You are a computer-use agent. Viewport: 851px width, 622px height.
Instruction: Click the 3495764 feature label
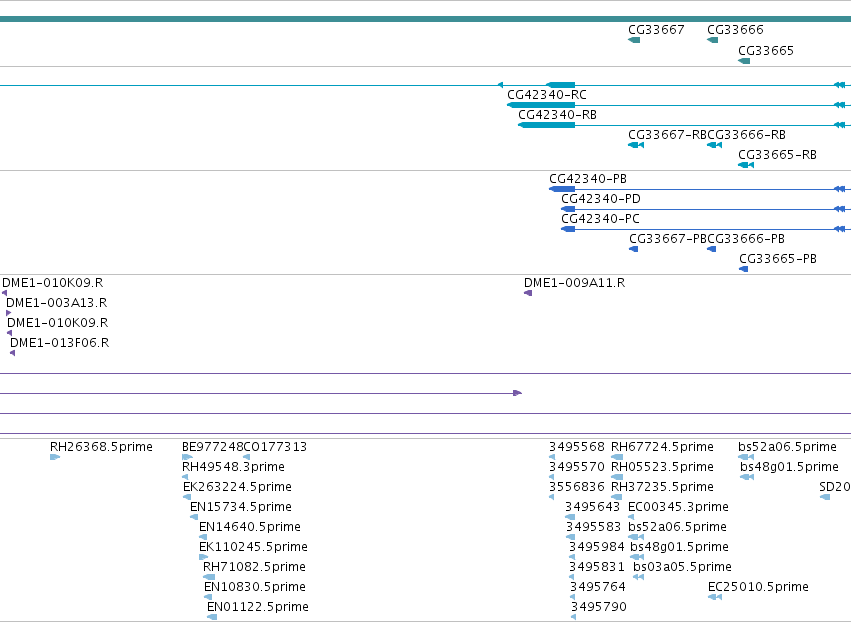pos(598,587)
